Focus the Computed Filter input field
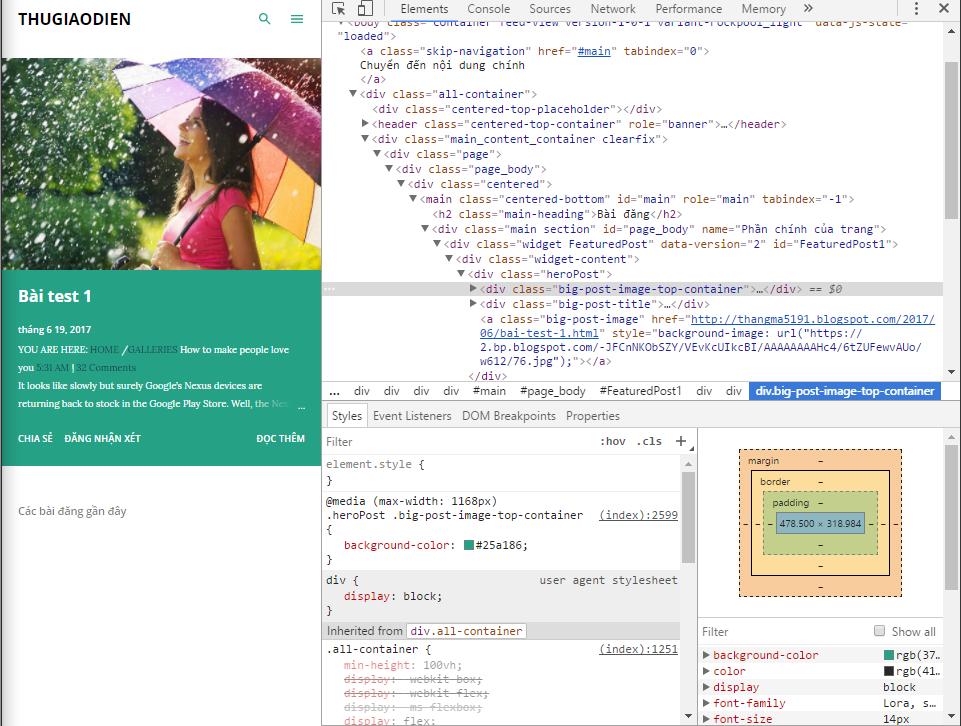The width and height of the screenshot is (961, 726). (784, 632)
